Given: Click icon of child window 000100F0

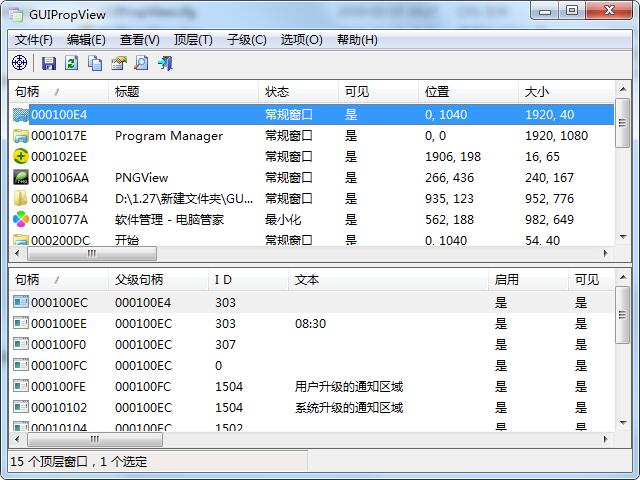Looking at the screenshot, I should (x=20, y=344).
